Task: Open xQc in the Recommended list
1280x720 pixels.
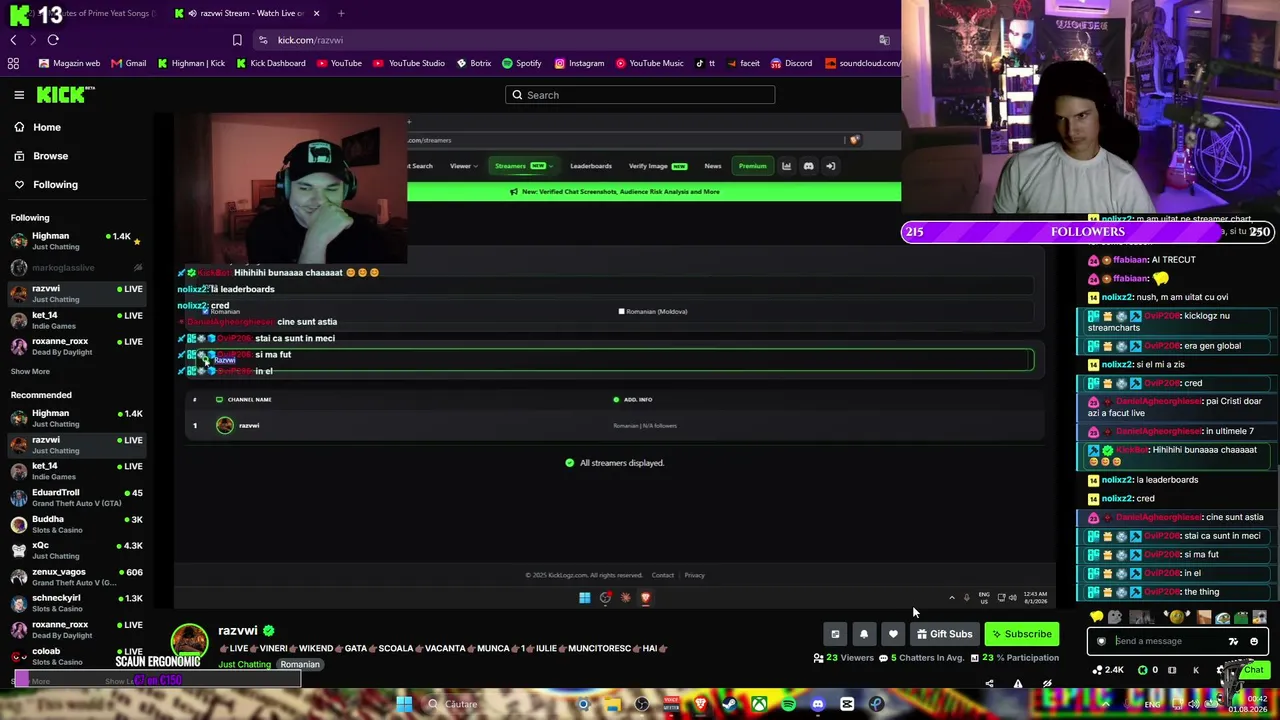Action: [x=78, y=551]
